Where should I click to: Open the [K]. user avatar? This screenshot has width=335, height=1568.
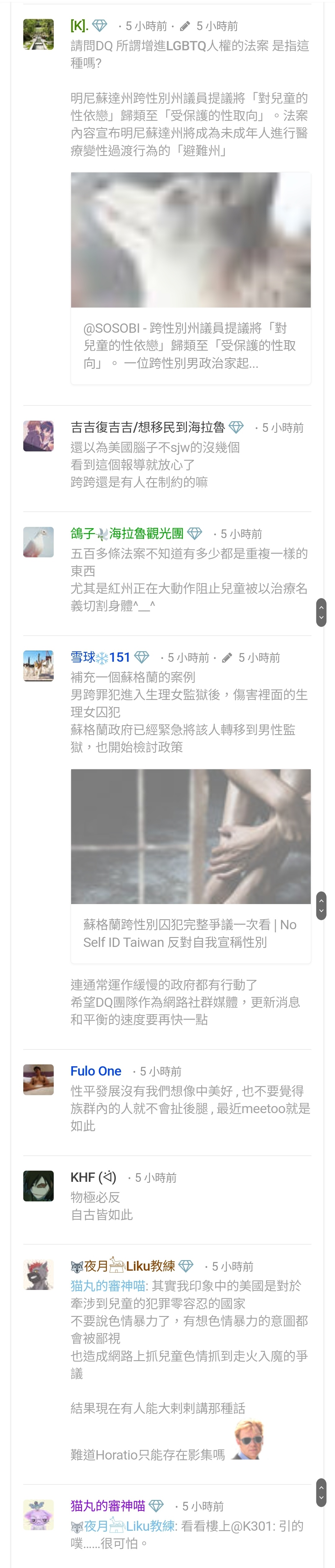click(x=38, y=34)
